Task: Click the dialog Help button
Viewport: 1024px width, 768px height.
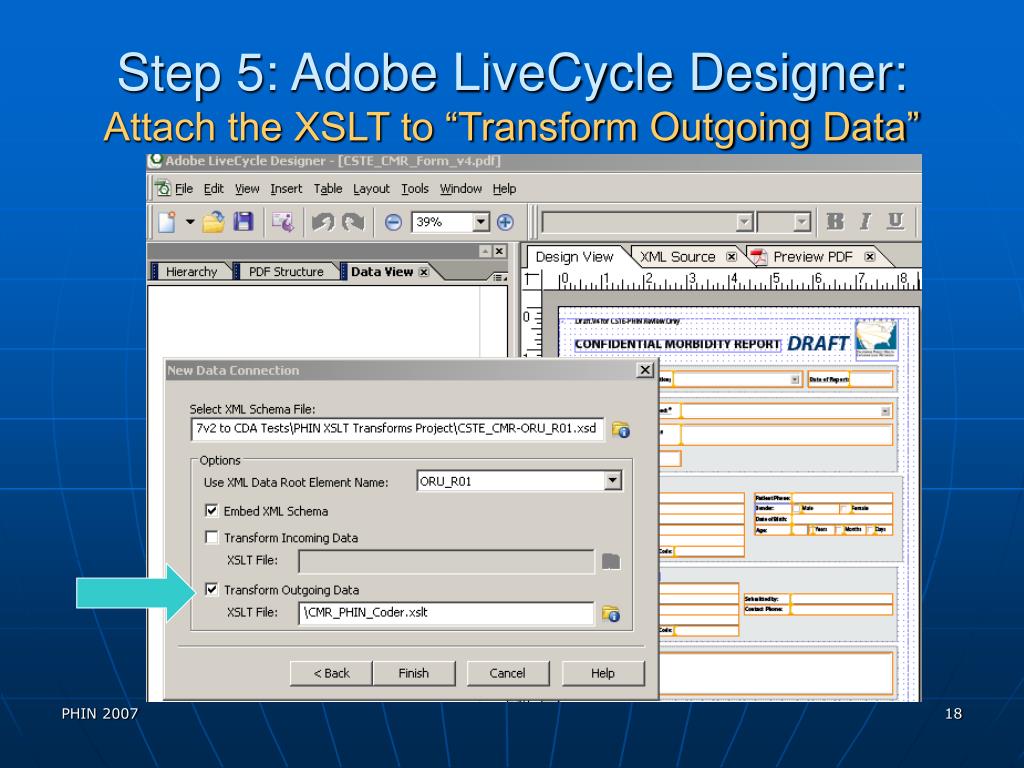Action: tap(603, 673)
